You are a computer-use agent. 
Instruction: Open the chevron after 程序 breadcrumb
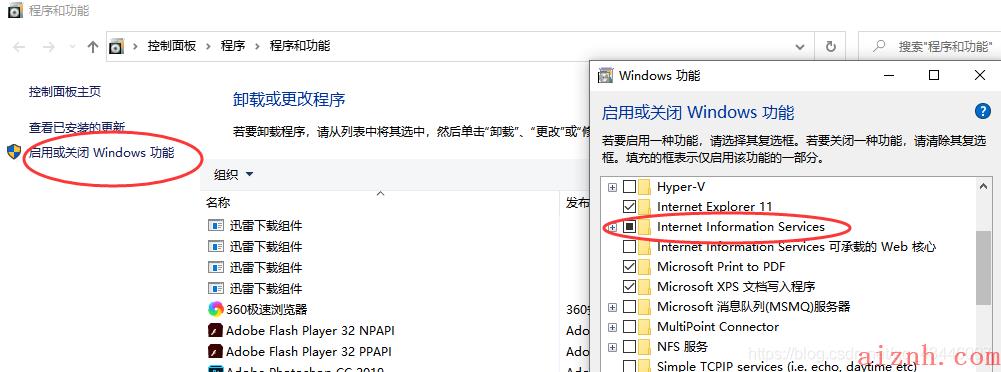pyautogui.click(x=257, y=46)
